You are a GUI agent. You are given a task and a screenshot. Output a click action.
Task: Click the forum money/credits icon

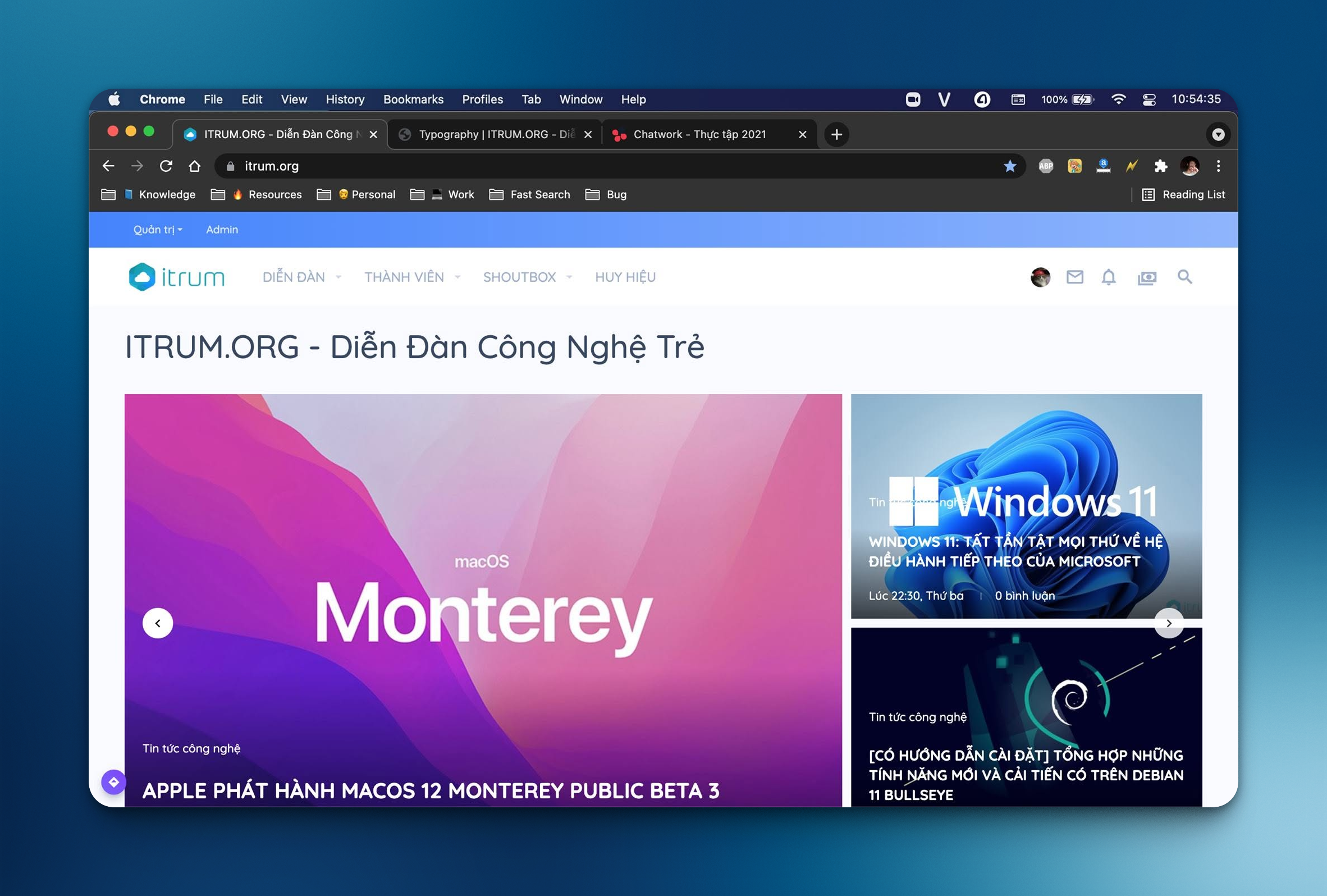click(1147, 277)
